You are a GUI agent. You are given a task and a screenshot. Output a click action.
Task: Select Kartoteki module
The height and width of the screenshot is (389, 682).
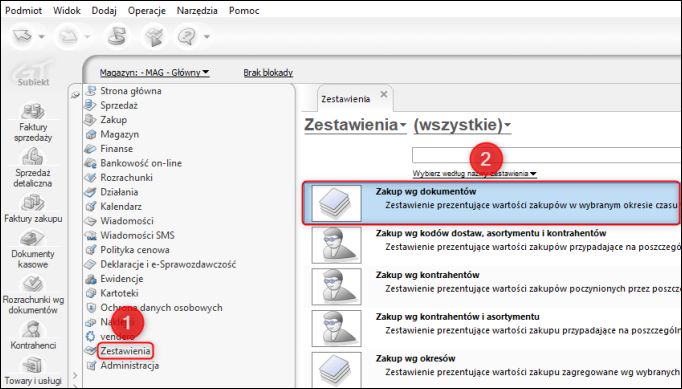[x=121, y=293]
